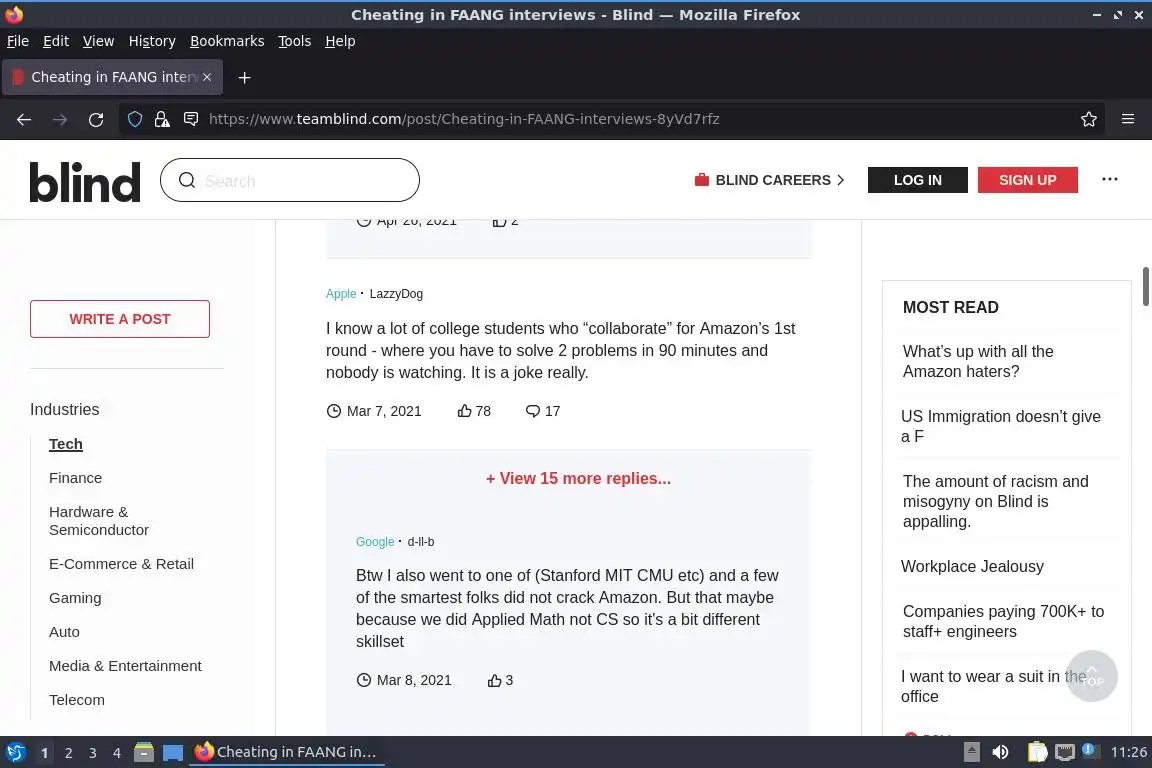View site security via the padlock icon

tap(162, 119)
